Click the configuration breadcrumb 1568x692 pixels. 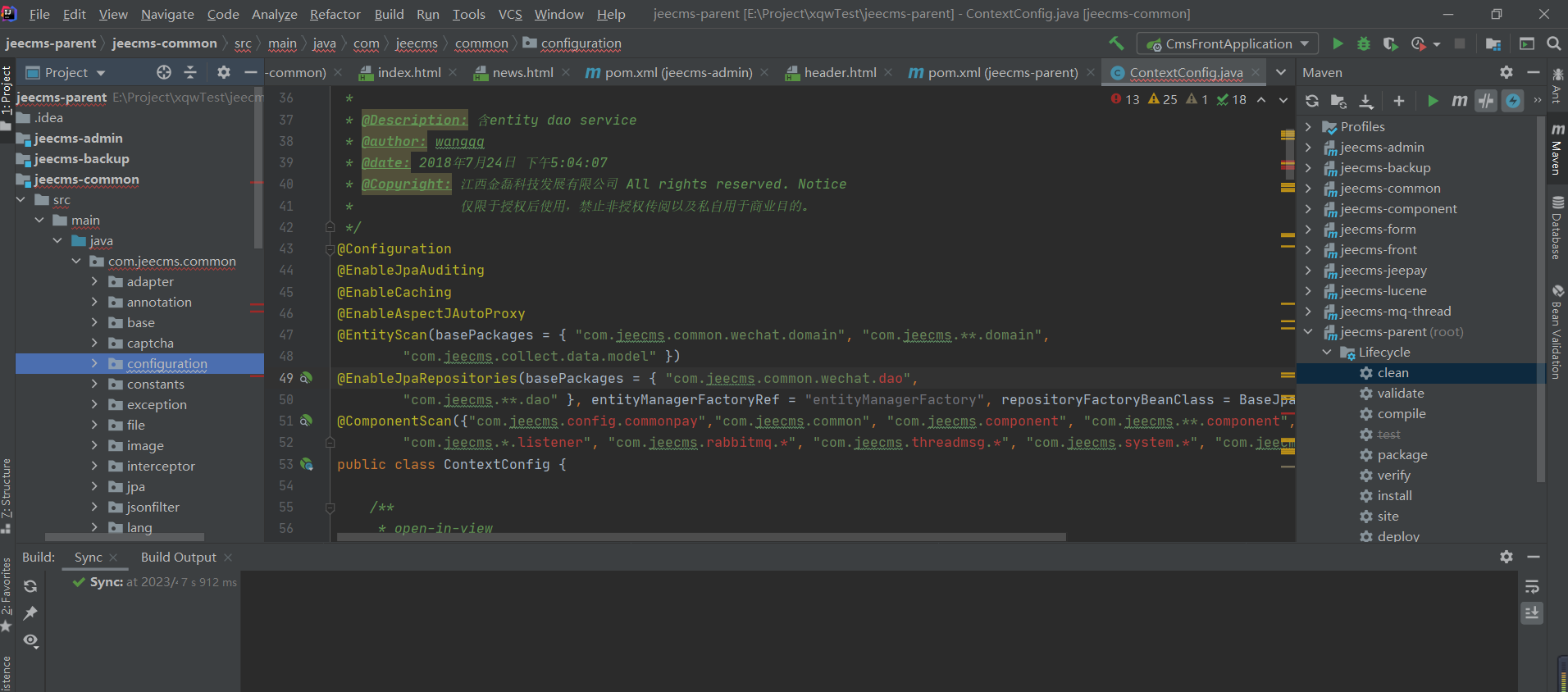tap(581, 43)
